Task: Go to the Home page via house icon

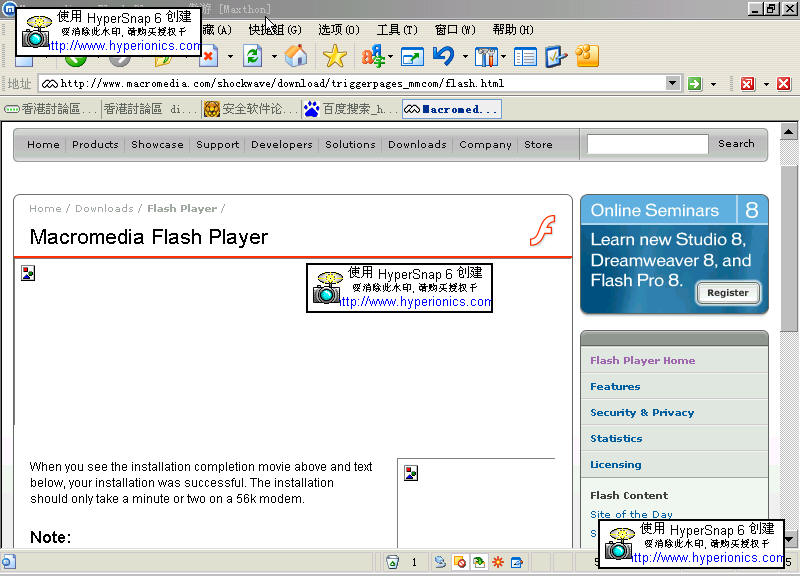Action: click(296, 56)
